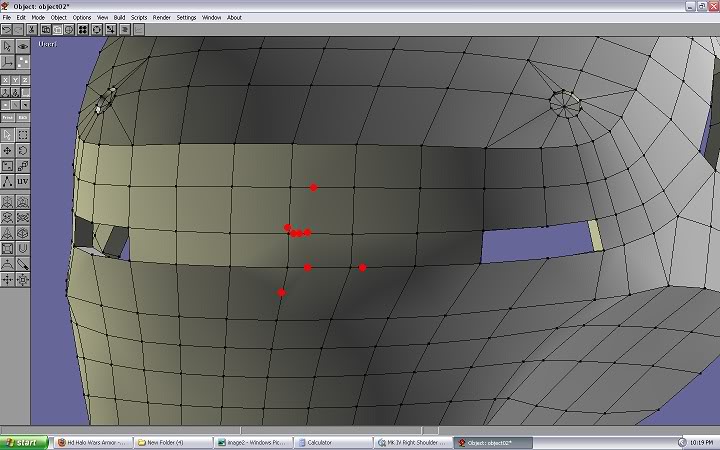The width and height of the screenshot is (720, 450).
Task: Activate the Rotate circular arrow tool
Action: (x=22, y=151)
